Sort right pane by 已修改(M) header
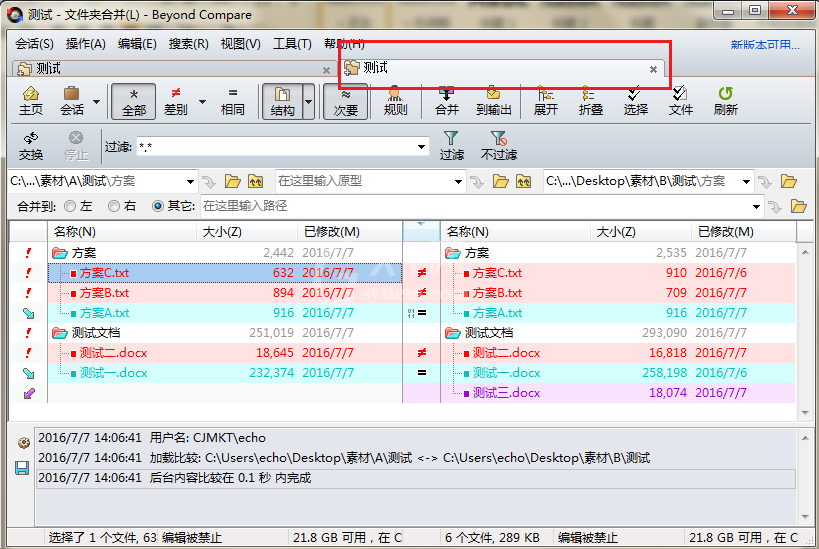This screenshot has width=819, height=549. pyautogui.click(x=744, y=231)
